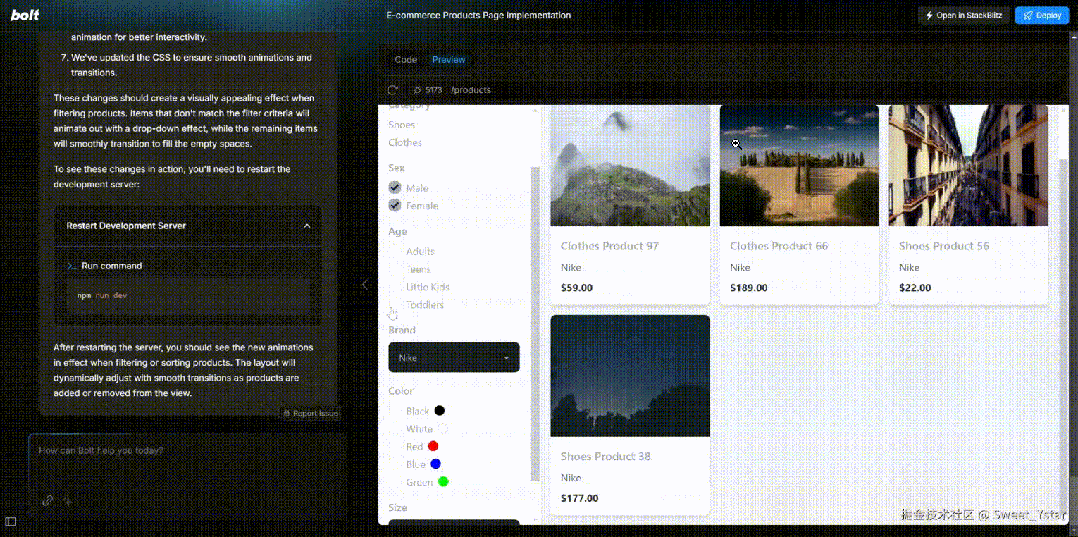The image size is (1078, 537).
Task: Click the $22.00 price
Action: 915,288
